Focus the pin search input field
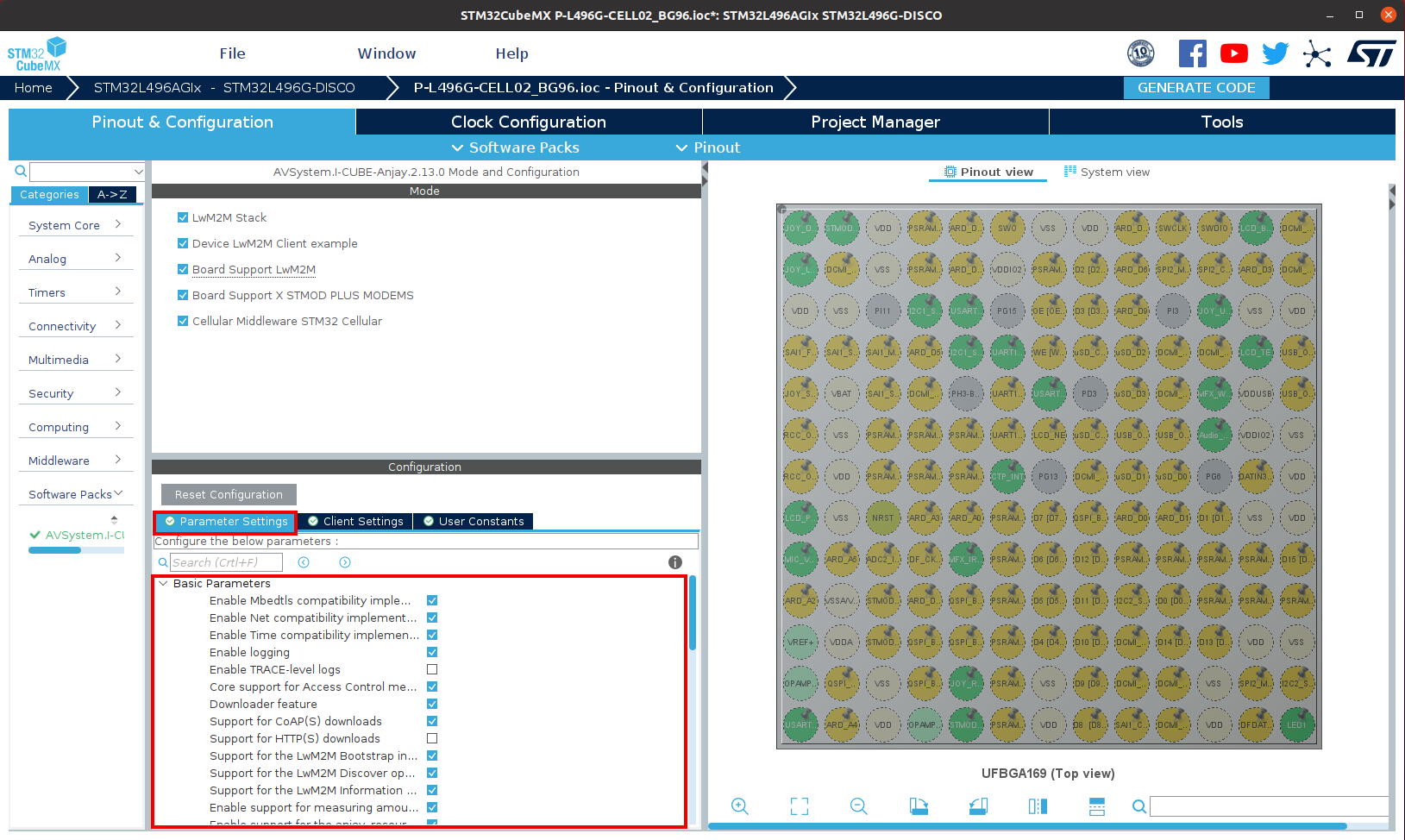Screen dimensions: 1405x840 pyautogui.click(x=1269, y=806)
